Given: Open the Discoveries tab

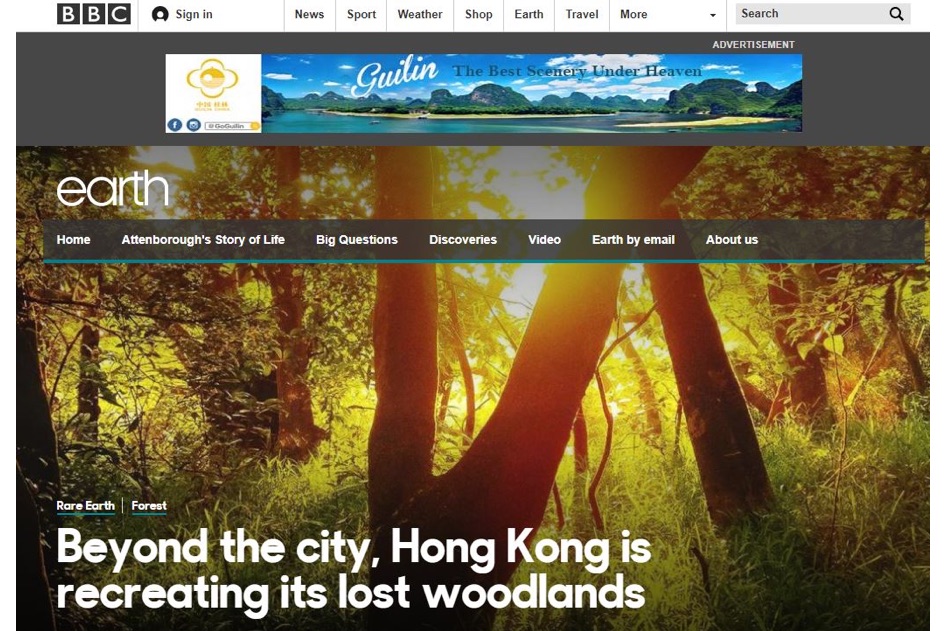Looking at the screenshot, I should 463,239.
